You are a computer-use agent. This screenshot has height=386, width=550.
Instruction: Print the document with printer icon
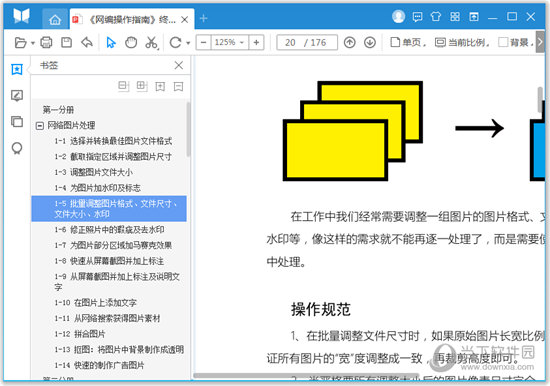click(x=46, y=42)
